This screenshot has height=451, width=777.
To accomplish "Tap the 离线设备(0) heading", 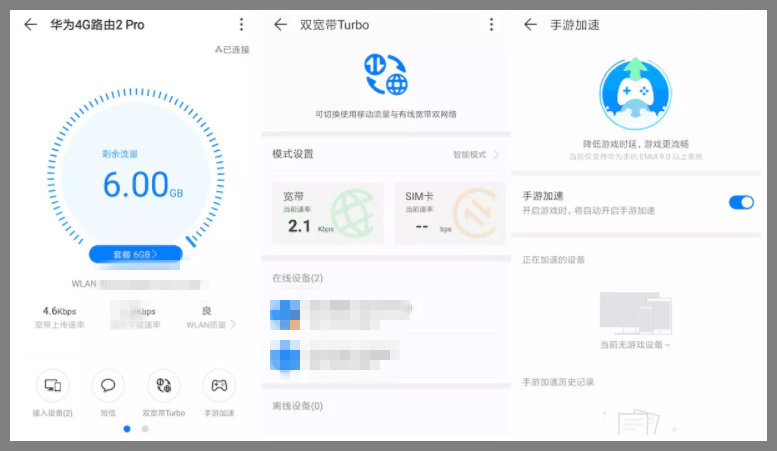I will pyautogui.click(x=297, y=406).
